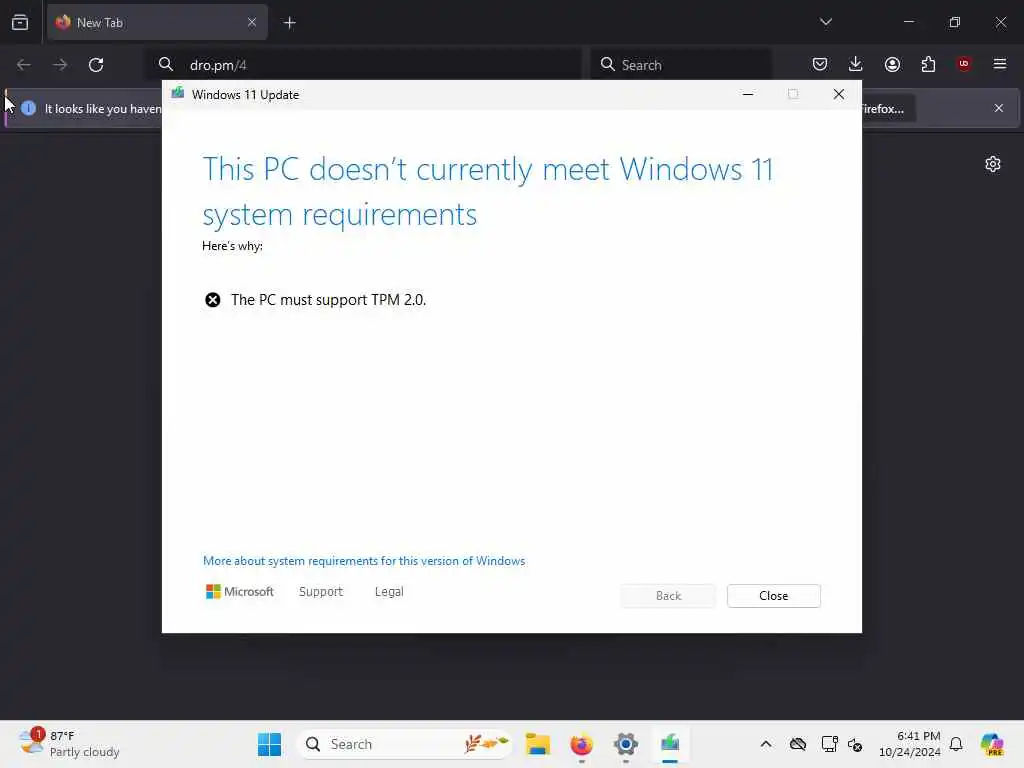Dismiss the Firefox notification bar
This screenshot has height=768, width=1024.
[x=999, y=108]
